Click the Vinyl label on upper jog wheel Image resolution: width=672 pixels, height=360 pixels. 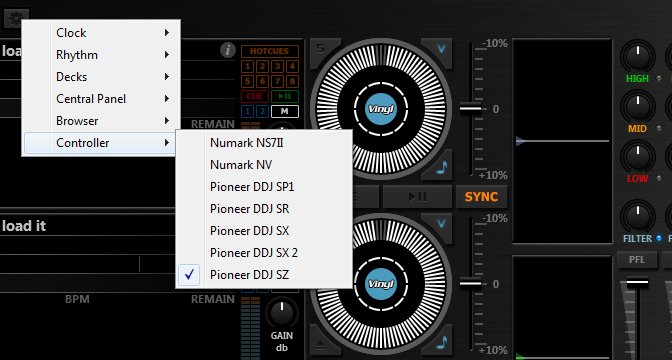tap(381, 109)
